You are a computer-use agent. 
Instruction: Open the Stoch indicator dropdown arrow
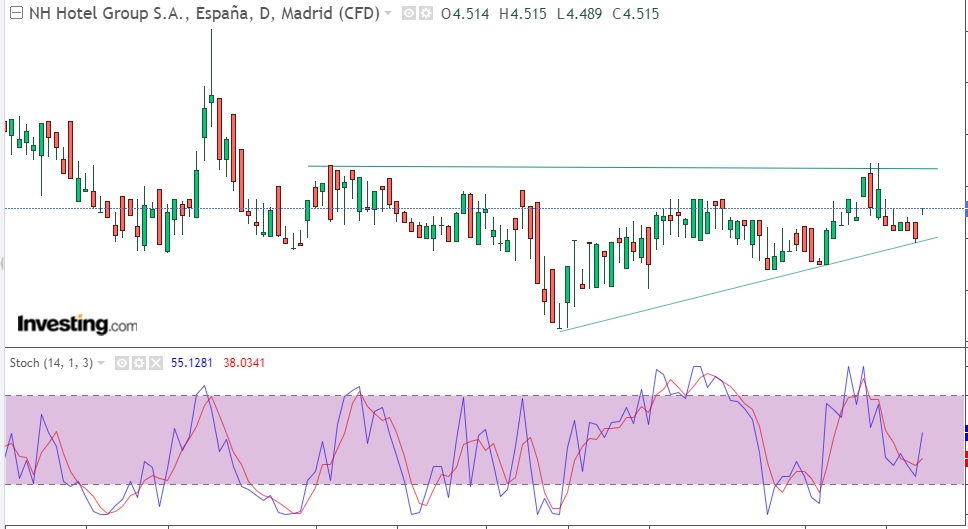(101, 363)
